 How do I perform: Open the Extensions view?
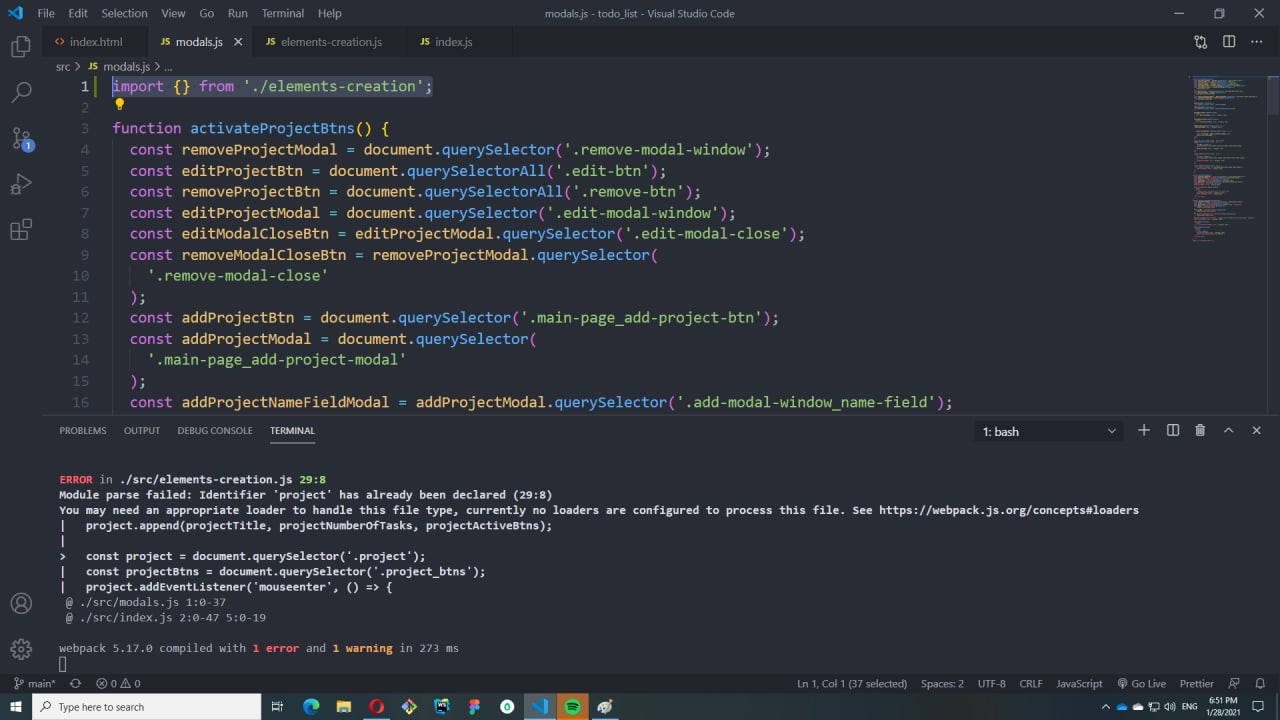pyautogui.click(x=21, y=230)
